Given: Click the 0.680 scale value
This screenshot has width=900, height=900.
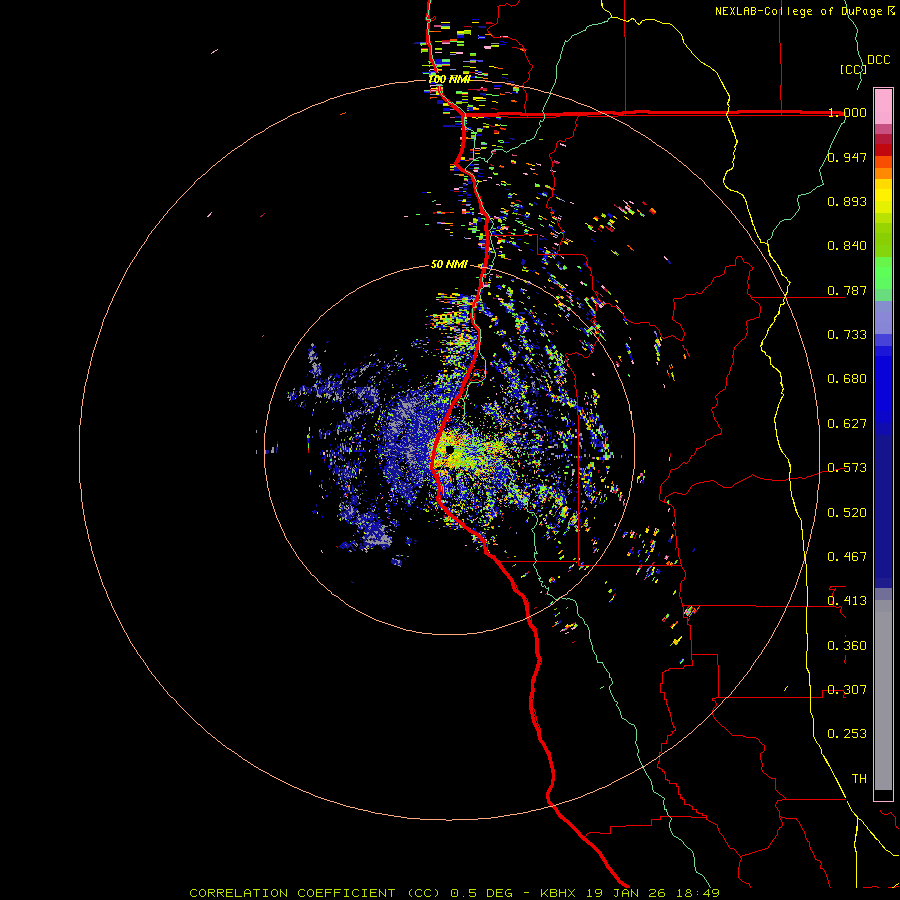Looking at the screenshot, I should [x=847, y=379].
